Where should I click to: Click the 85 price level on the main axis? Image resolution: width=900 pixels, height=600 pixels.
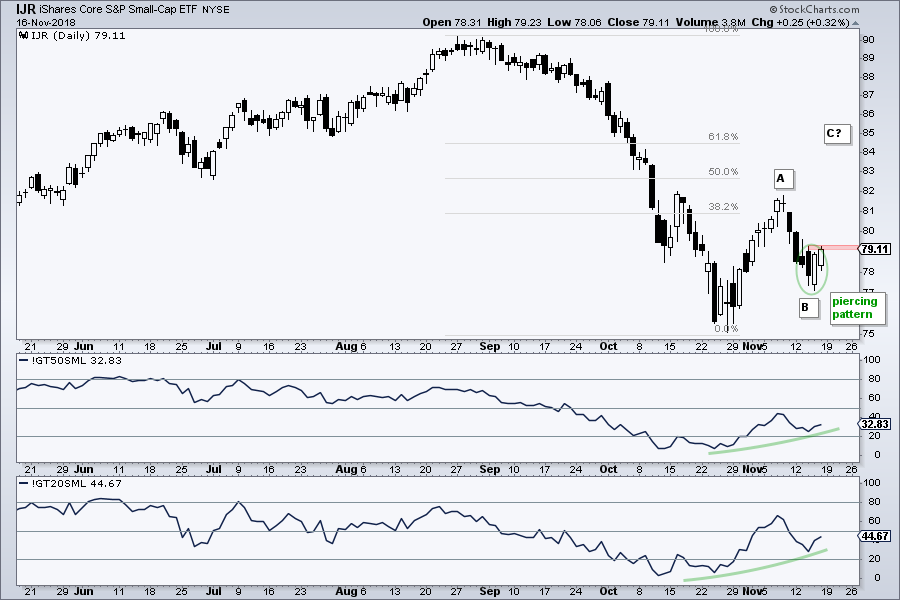click(x=868, y=133)
